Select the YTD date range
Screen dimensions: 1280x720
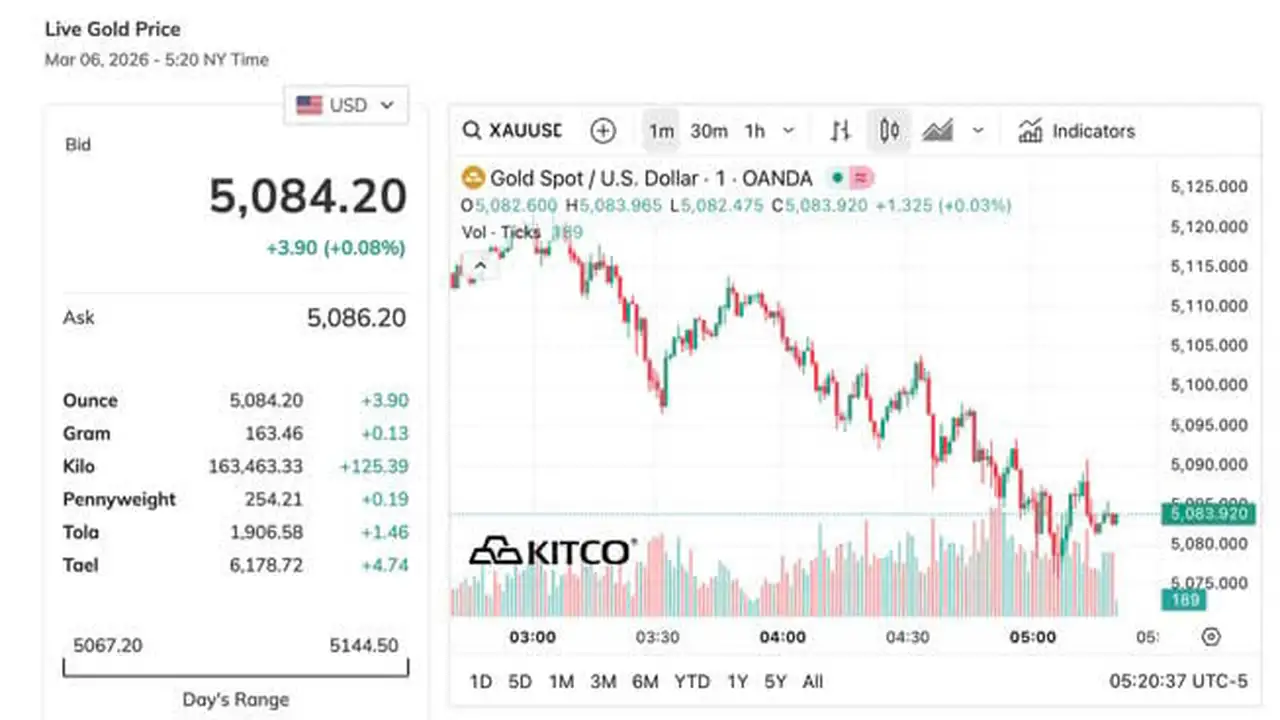click(x=691, y=682)
